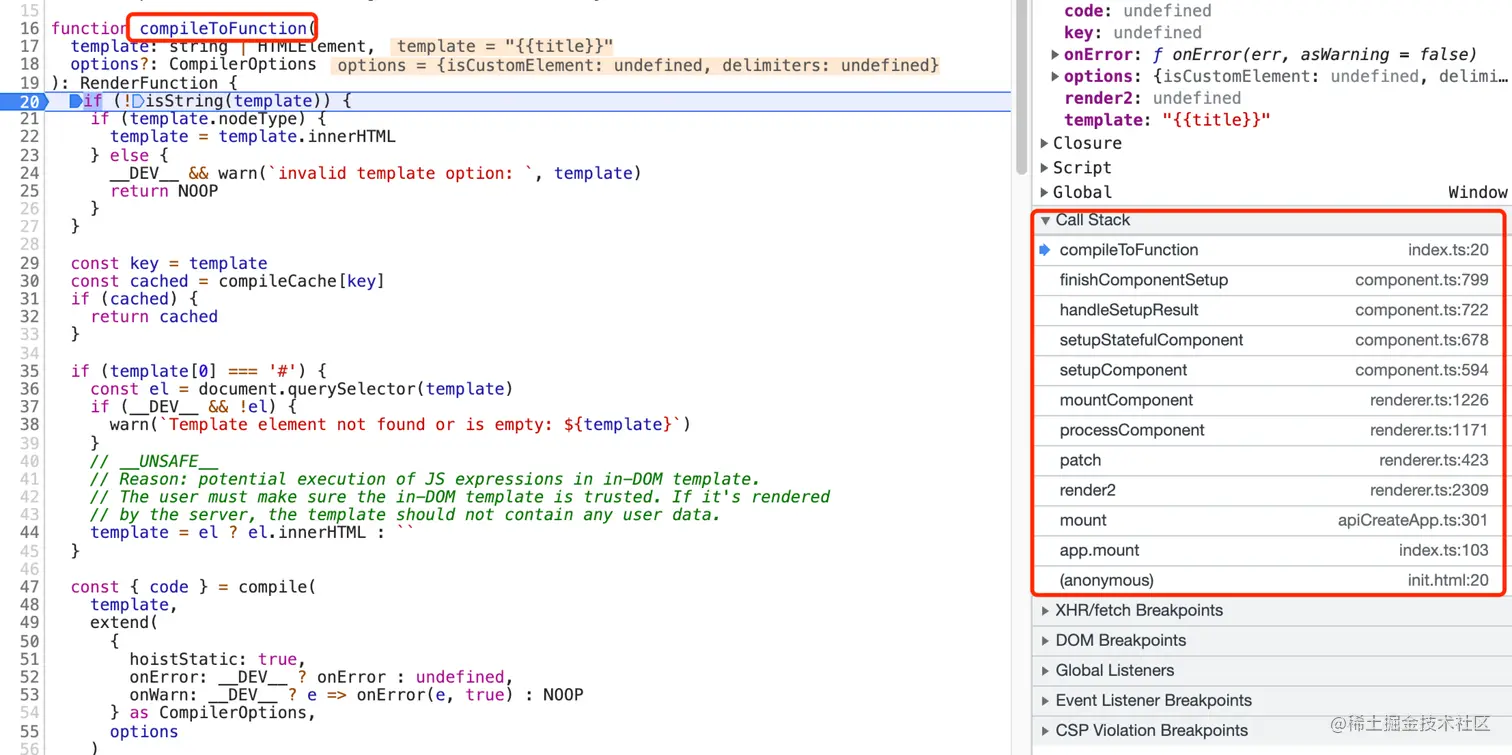Image resolution: width=1512 pixels, height=755 pixels.
Task: Click the '__UNSAFE__' comment line
Action: 154,461
